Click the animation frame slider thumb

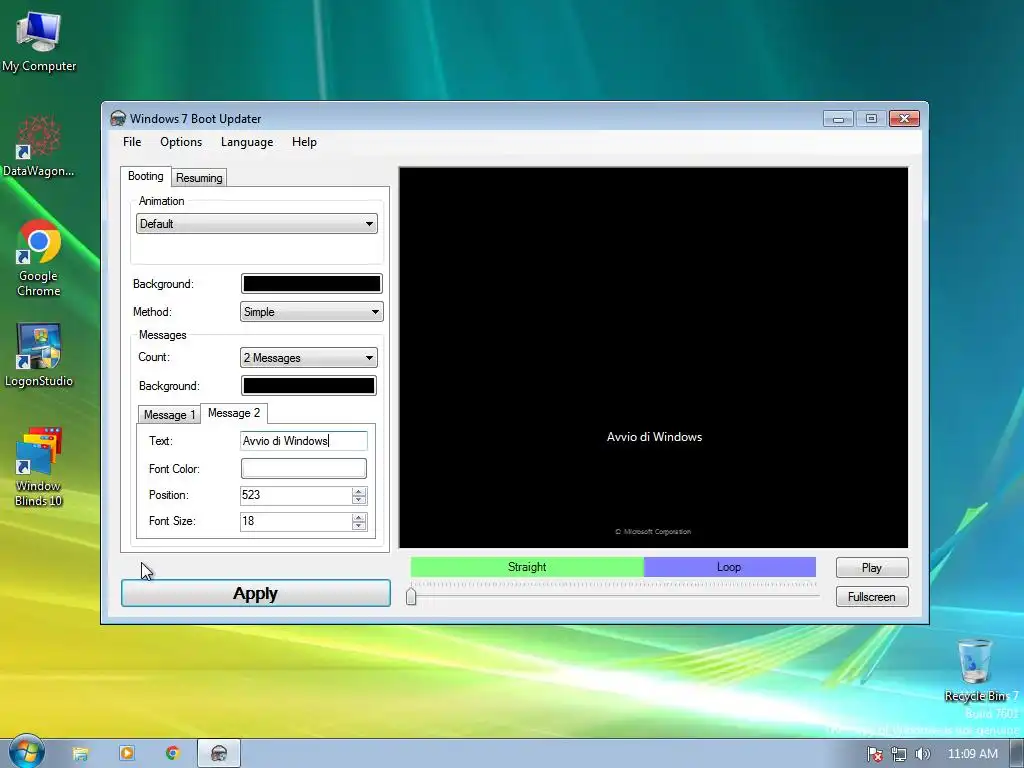tap(411, 596)
